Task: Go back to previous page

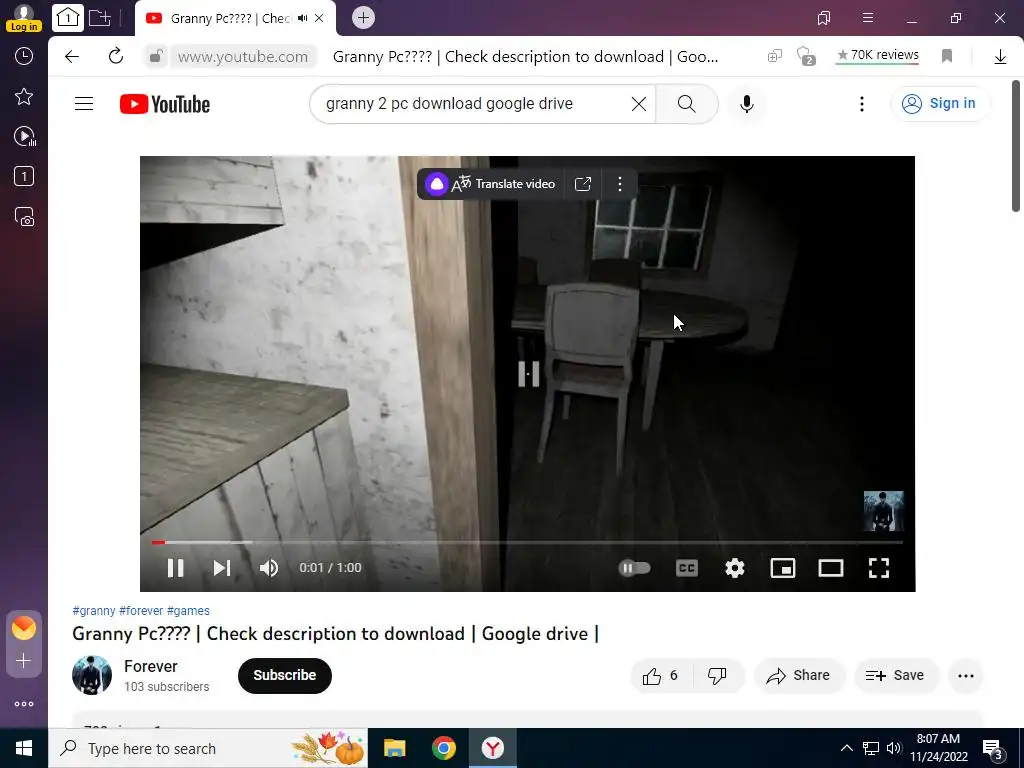Action: [x=72, y=57]
